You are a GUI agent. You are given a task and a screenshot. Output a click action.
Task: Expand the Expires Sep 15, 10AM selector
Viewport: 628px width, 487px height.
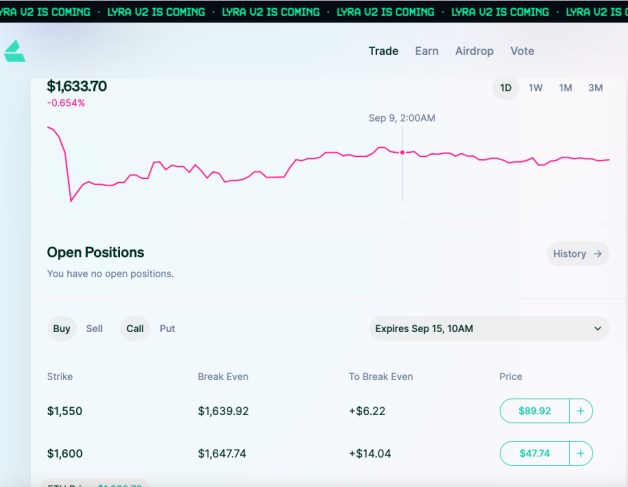tap(489, 328)
